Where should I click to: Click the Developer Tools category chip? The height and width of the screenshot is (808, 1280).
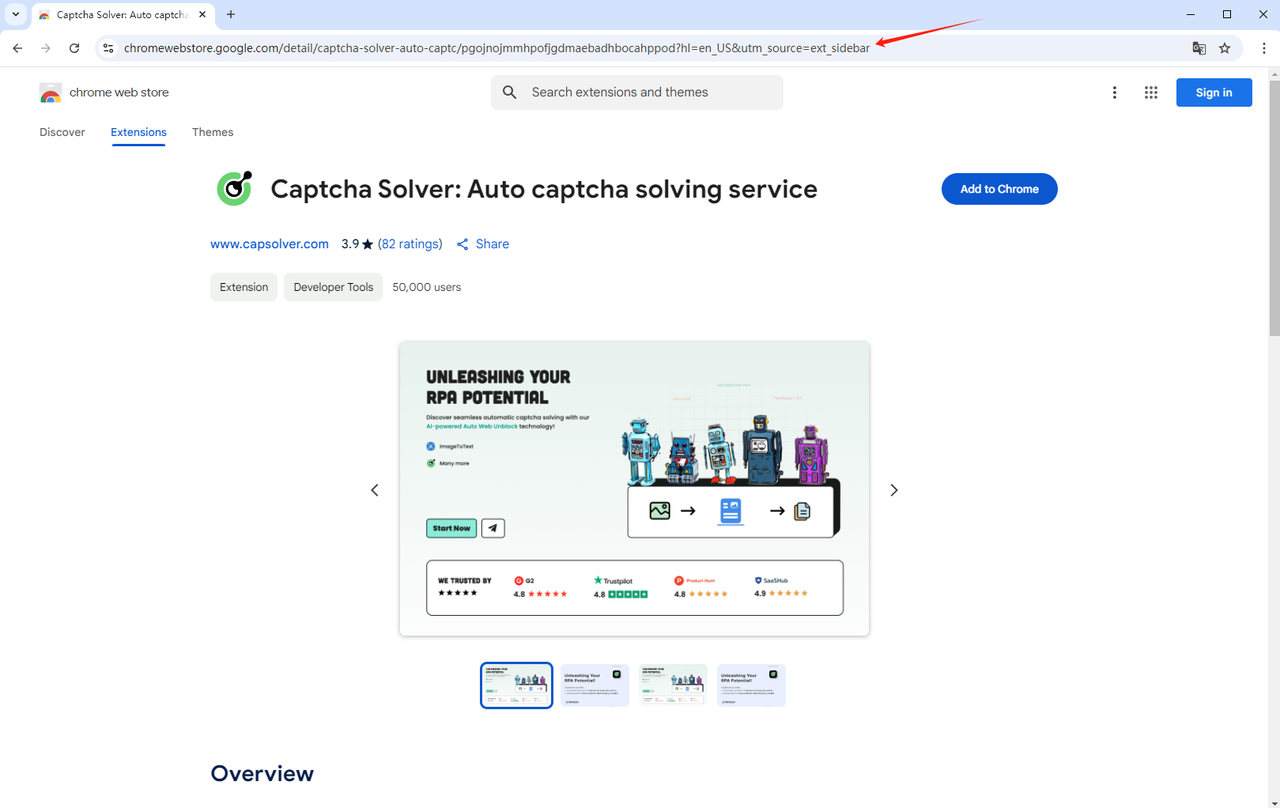pos(333,287)
